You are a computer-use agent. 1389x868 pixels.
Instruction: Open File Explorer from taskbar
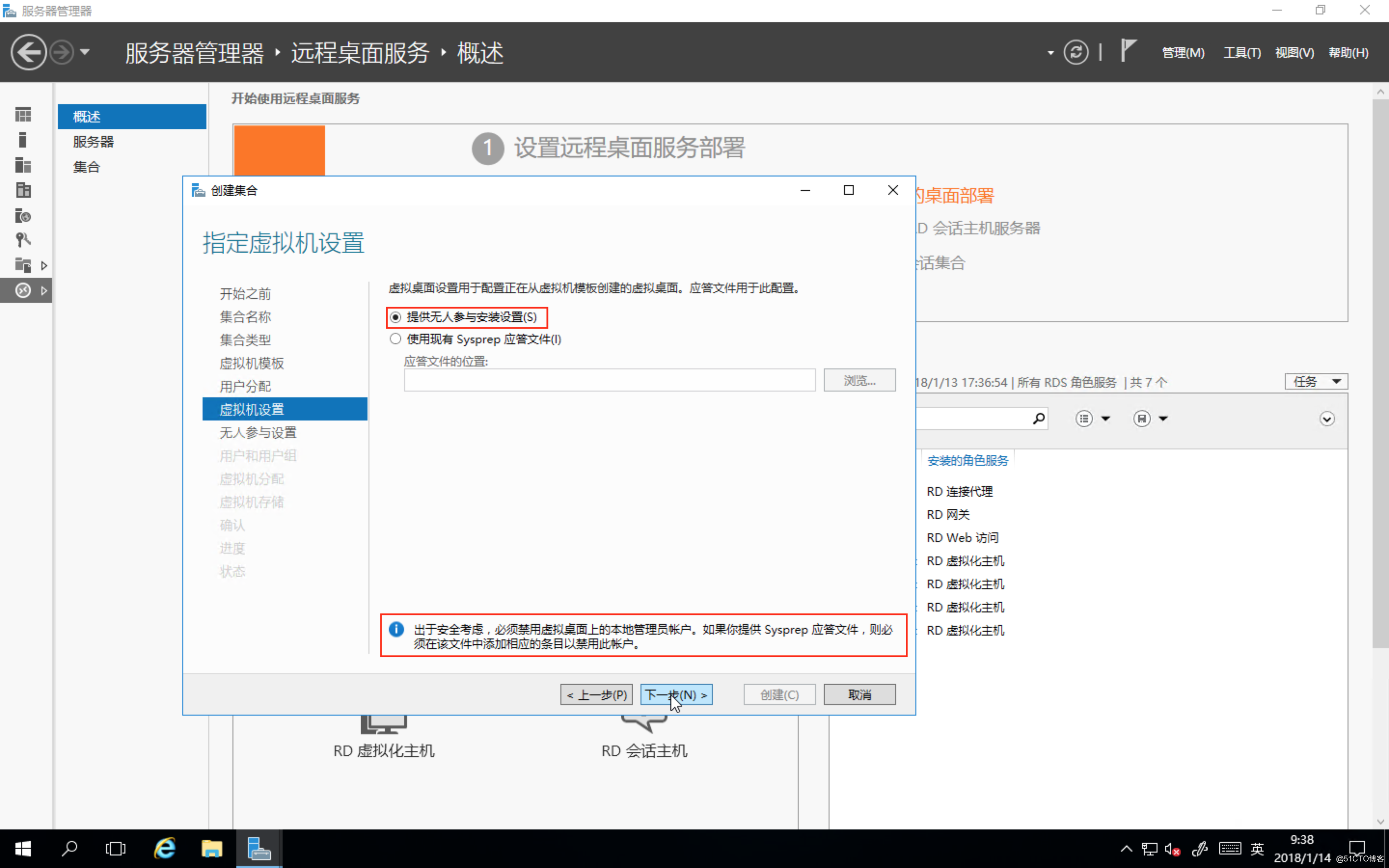212,849
